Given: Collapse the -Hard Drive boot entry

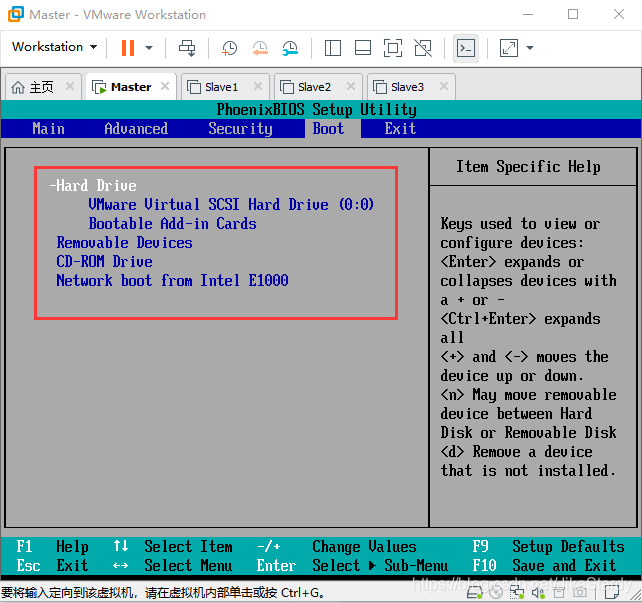Looking at the screenshot, I should pos(93,185).
